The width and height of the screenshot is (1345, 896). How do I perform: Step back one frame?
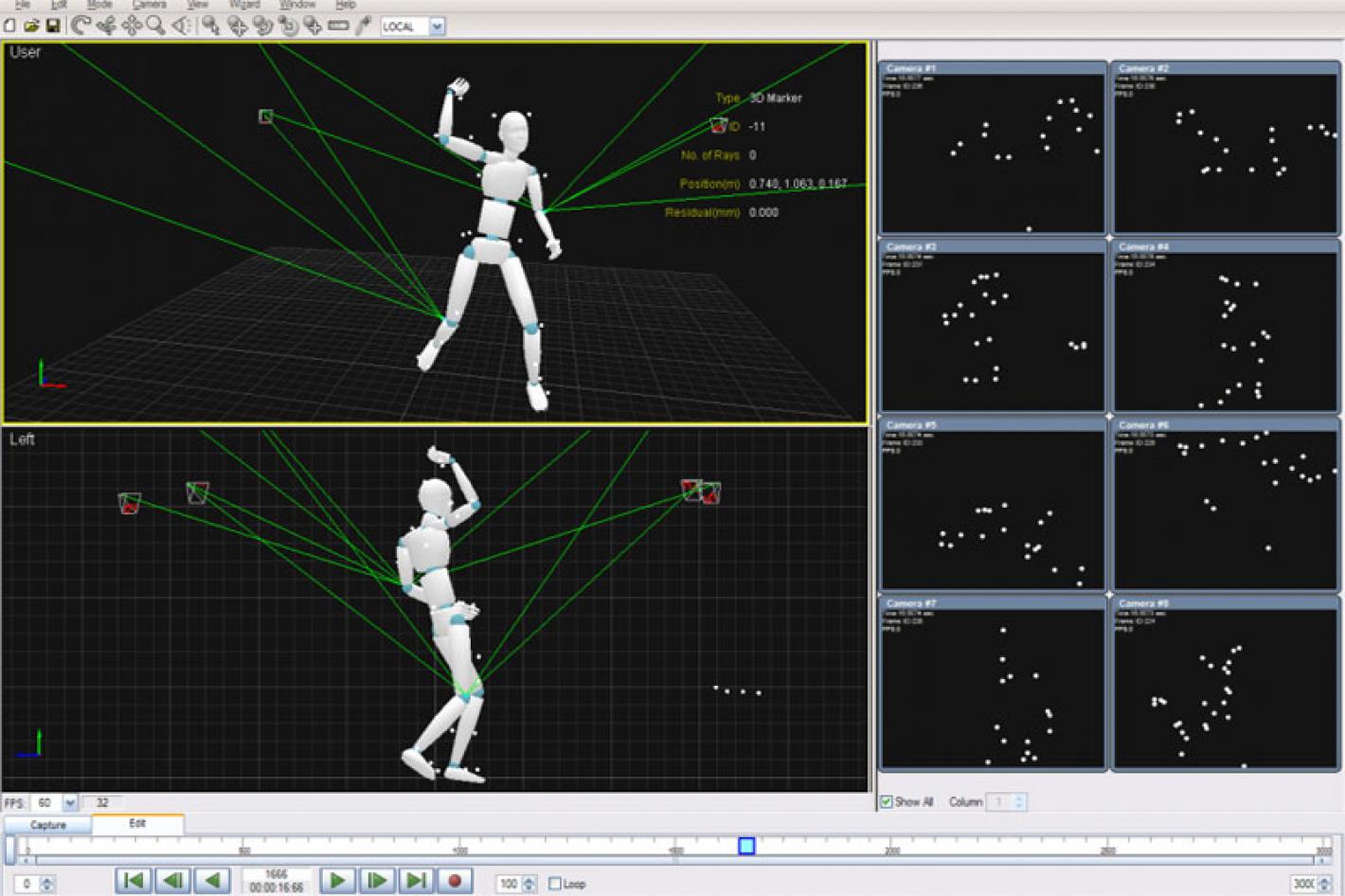pyautogui.click(x=172, y=881)
